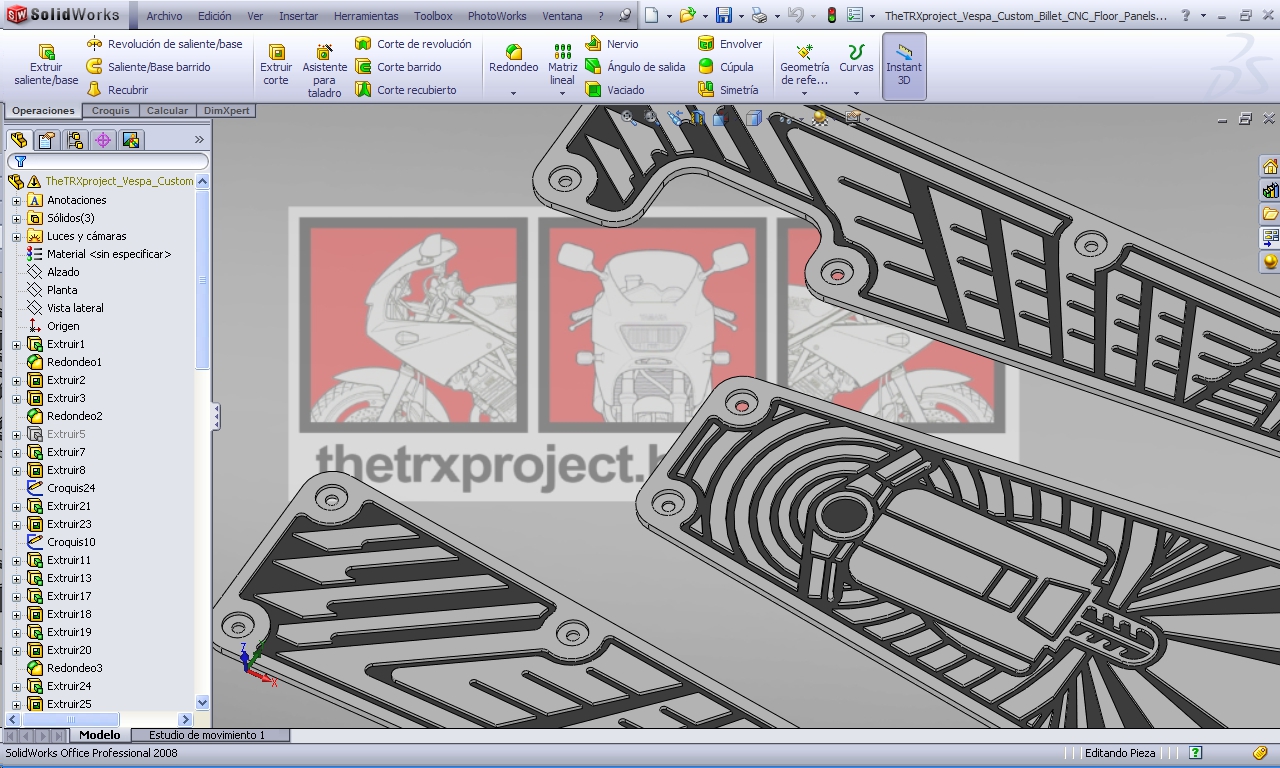Open the Archivo menu
1280x768 pixels.
pos(164,16)
